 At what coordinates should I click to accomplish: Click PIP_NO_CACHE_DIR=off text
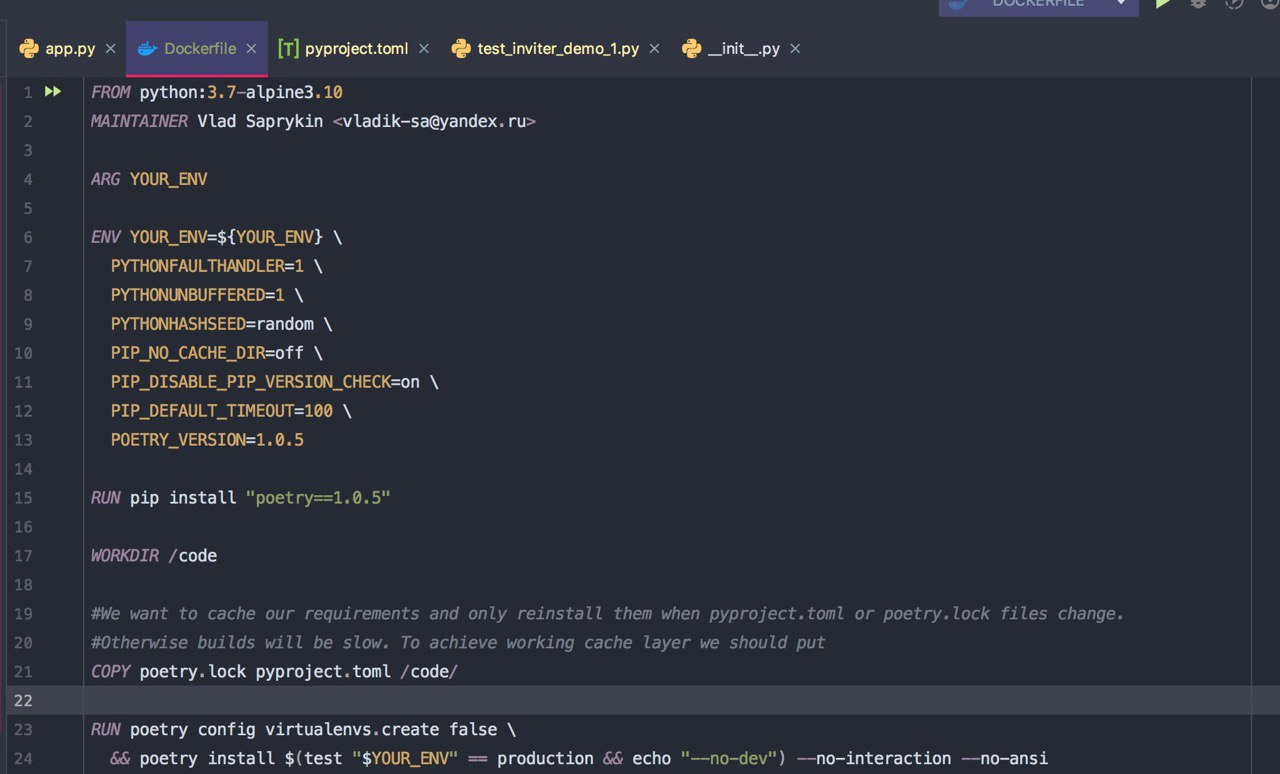[x=207, y=353]
